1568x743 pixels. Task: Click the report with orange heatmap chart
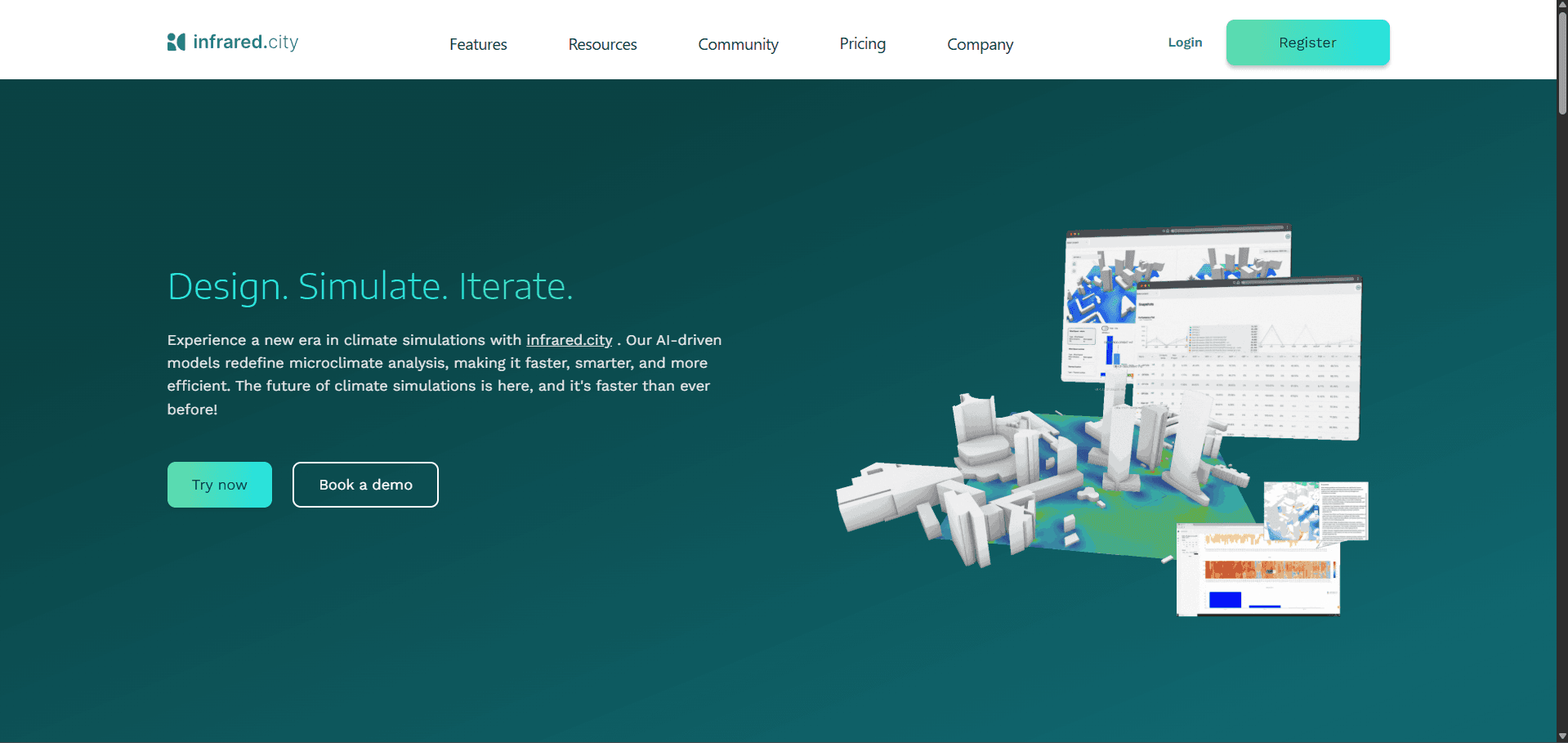[x=1258, y=572]
